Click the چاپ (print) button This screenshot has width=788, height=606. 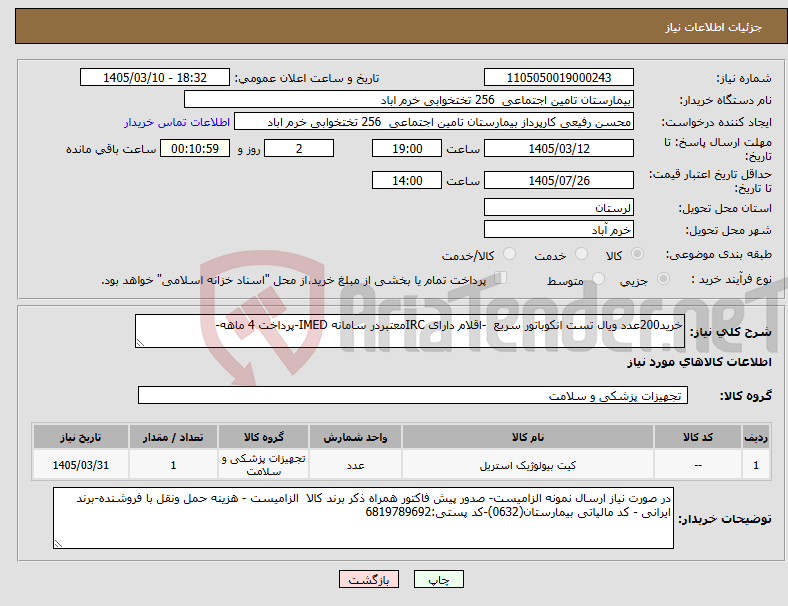click(x=438, y=579)
